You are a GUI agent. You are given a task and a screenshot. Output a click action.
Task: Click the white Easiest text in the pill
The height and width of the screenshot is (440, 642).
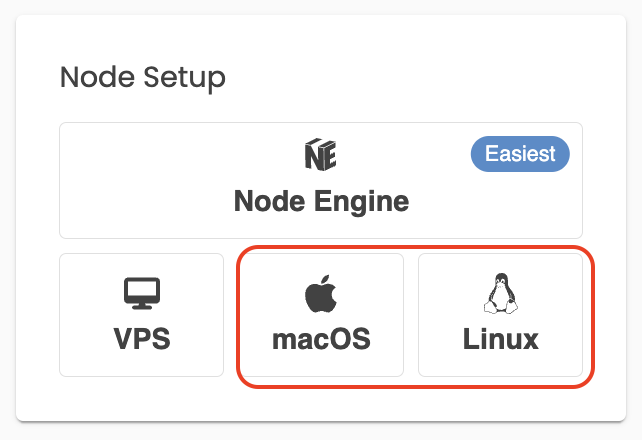(x=520, y=154)
